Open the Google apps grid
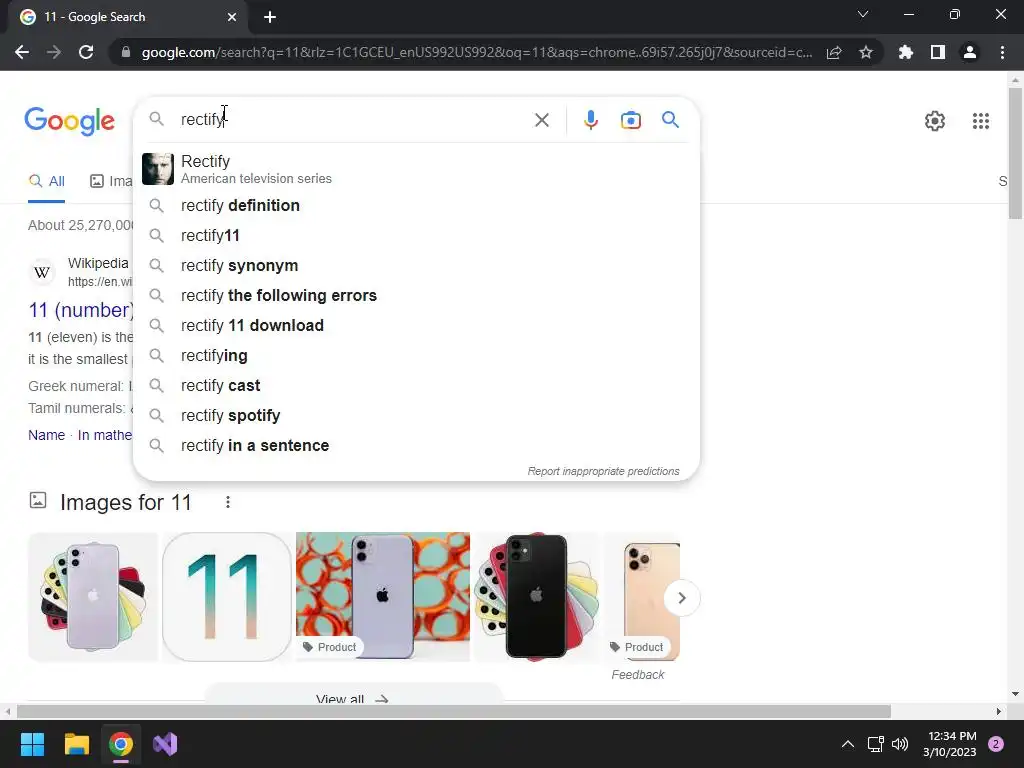 click(x=980, y=121)
